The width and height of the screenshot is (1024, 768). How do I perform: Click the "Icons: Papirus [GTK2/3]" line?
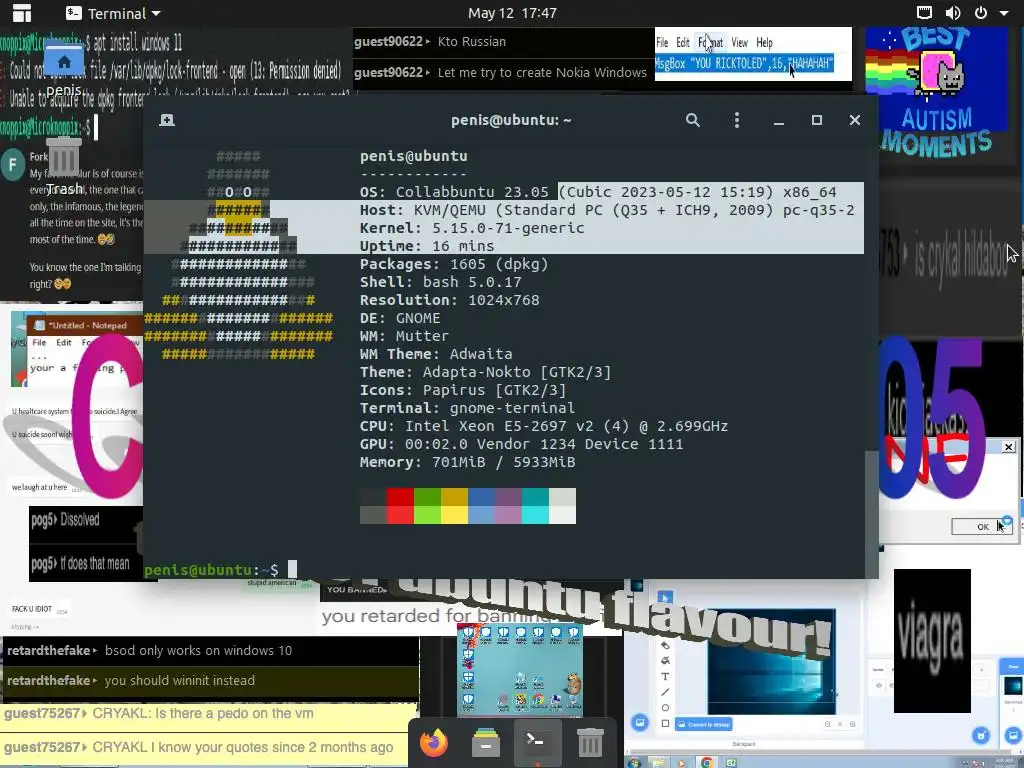[463, 390]
